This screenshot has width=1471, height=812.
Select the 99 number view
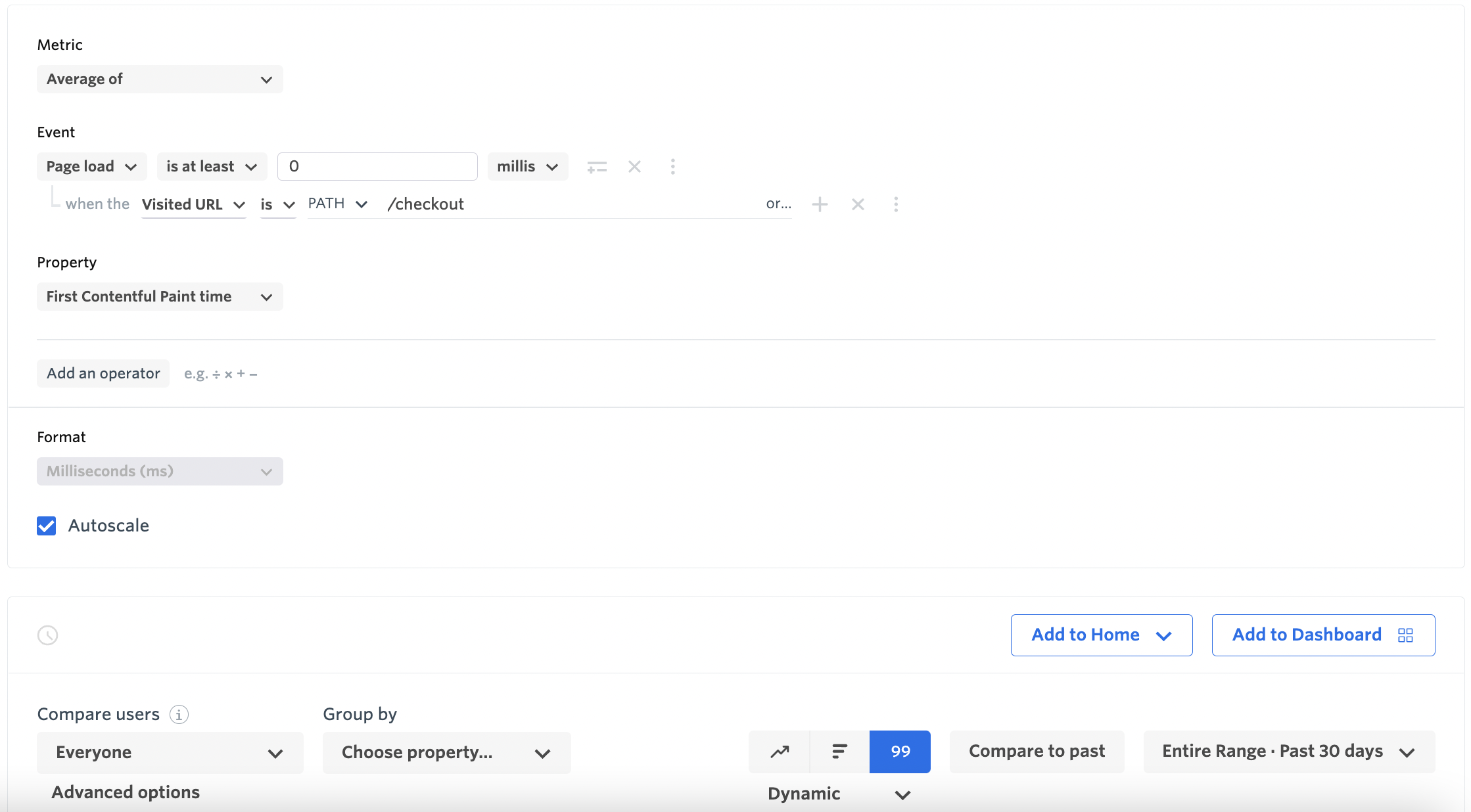pyautogui.click(x=900, y=752)
